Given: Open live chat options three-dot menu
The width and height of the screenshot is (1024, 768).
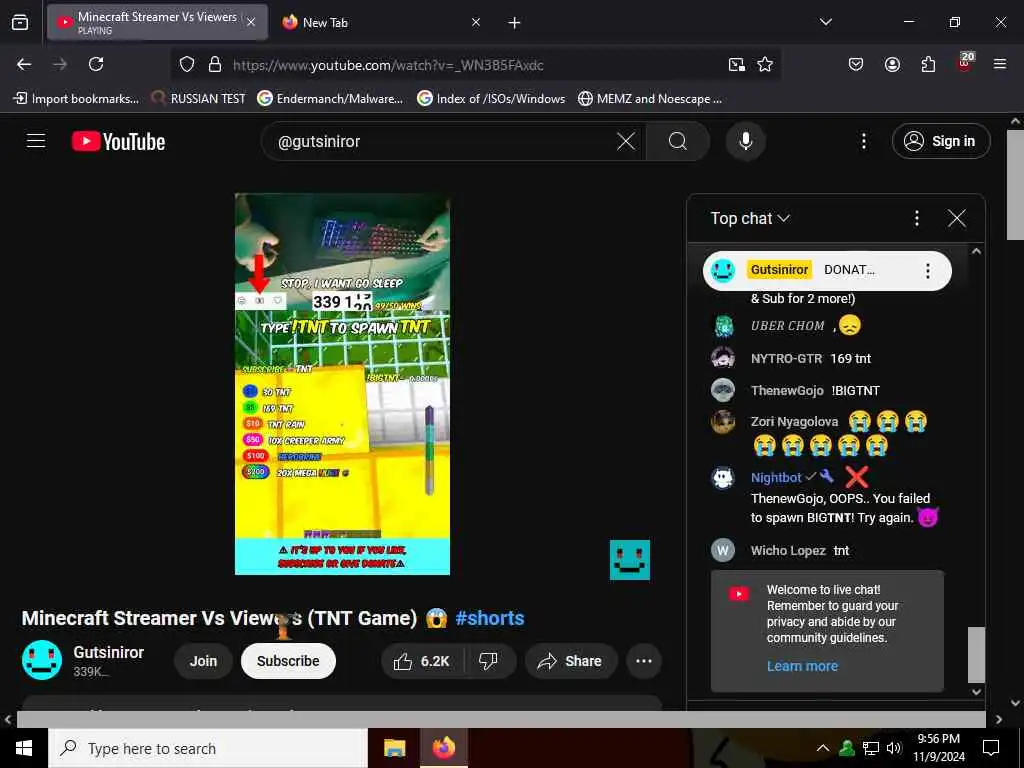Looking at the screenshot, I should coord(917,218).
